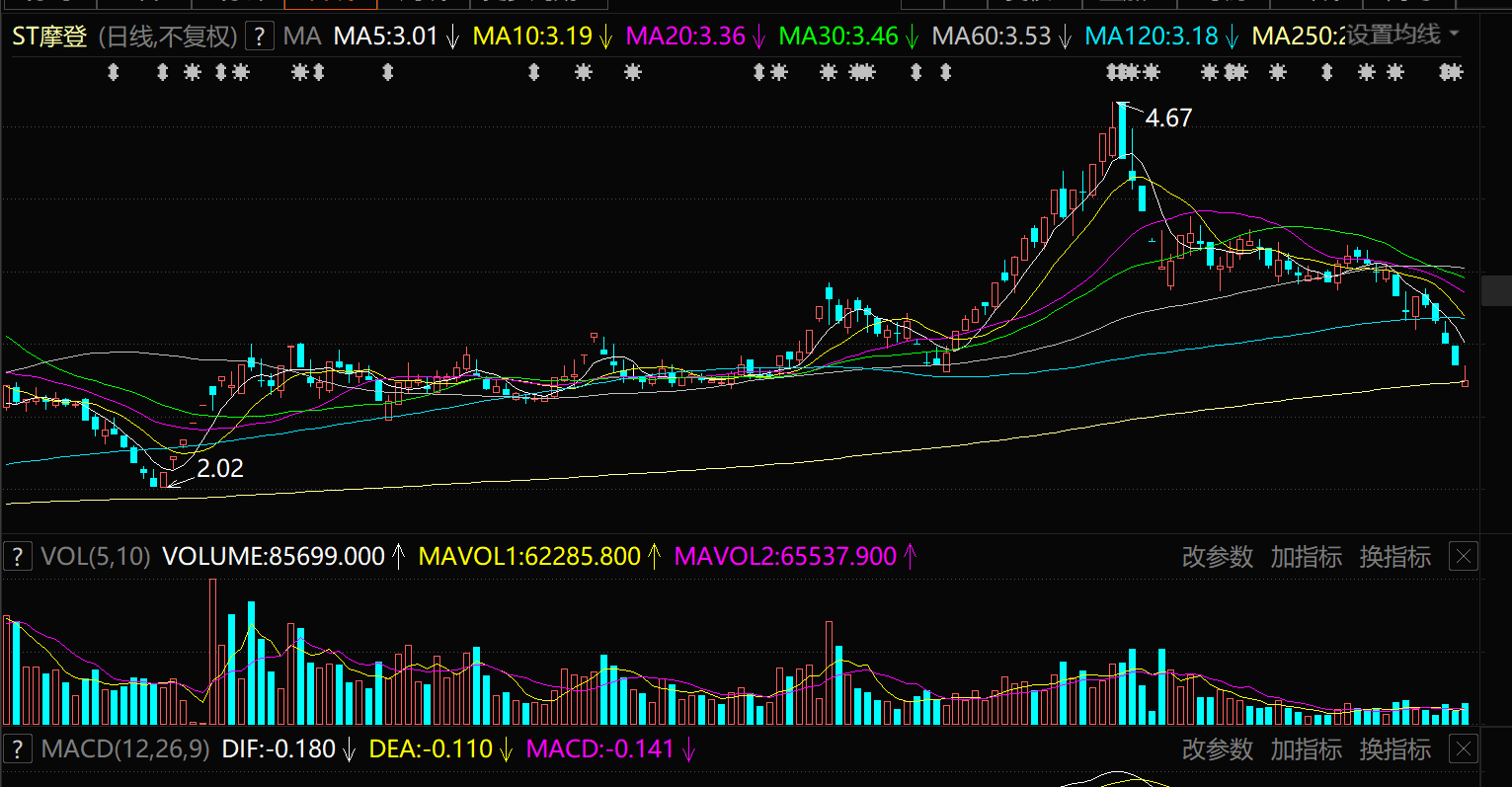This screenshot has width=1512, height=787.
Task: Open the help icon beside ST摩登 title
Action: (259, 37)
